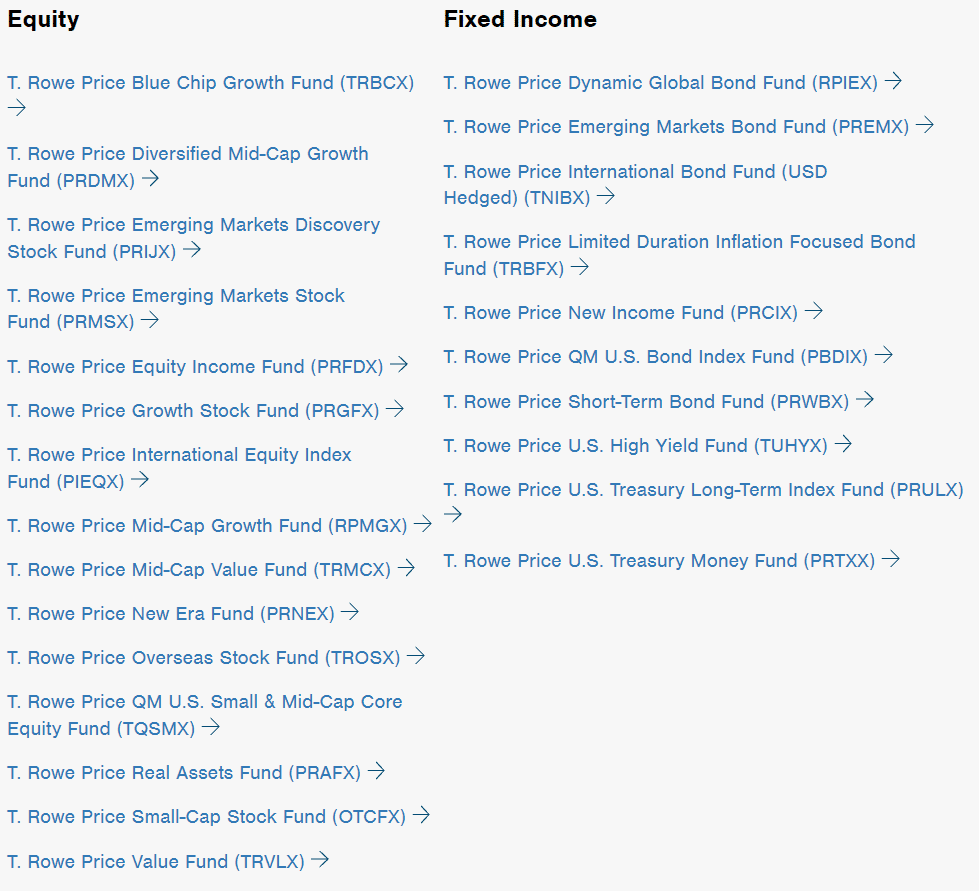Select Overseas Stock Fund (TROSX) link
Screen dimensions: 979x891
pyautogui.click(x=204, y=657)
